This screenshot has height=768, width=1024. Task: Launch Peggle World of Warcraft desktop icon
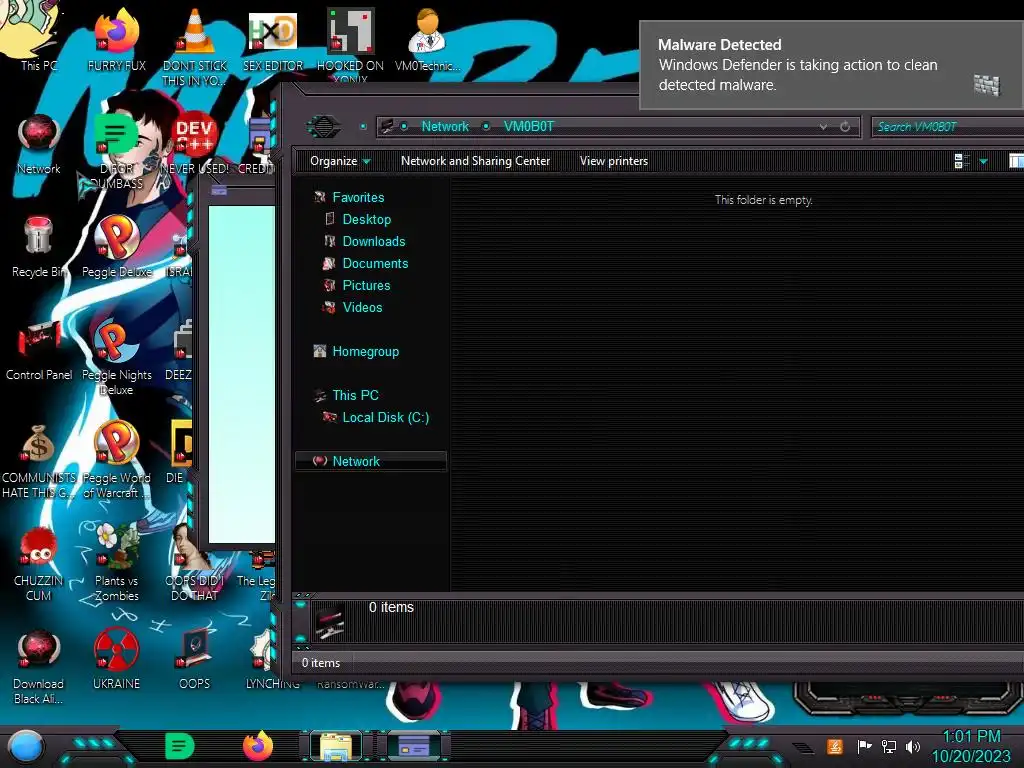point(117,459)
